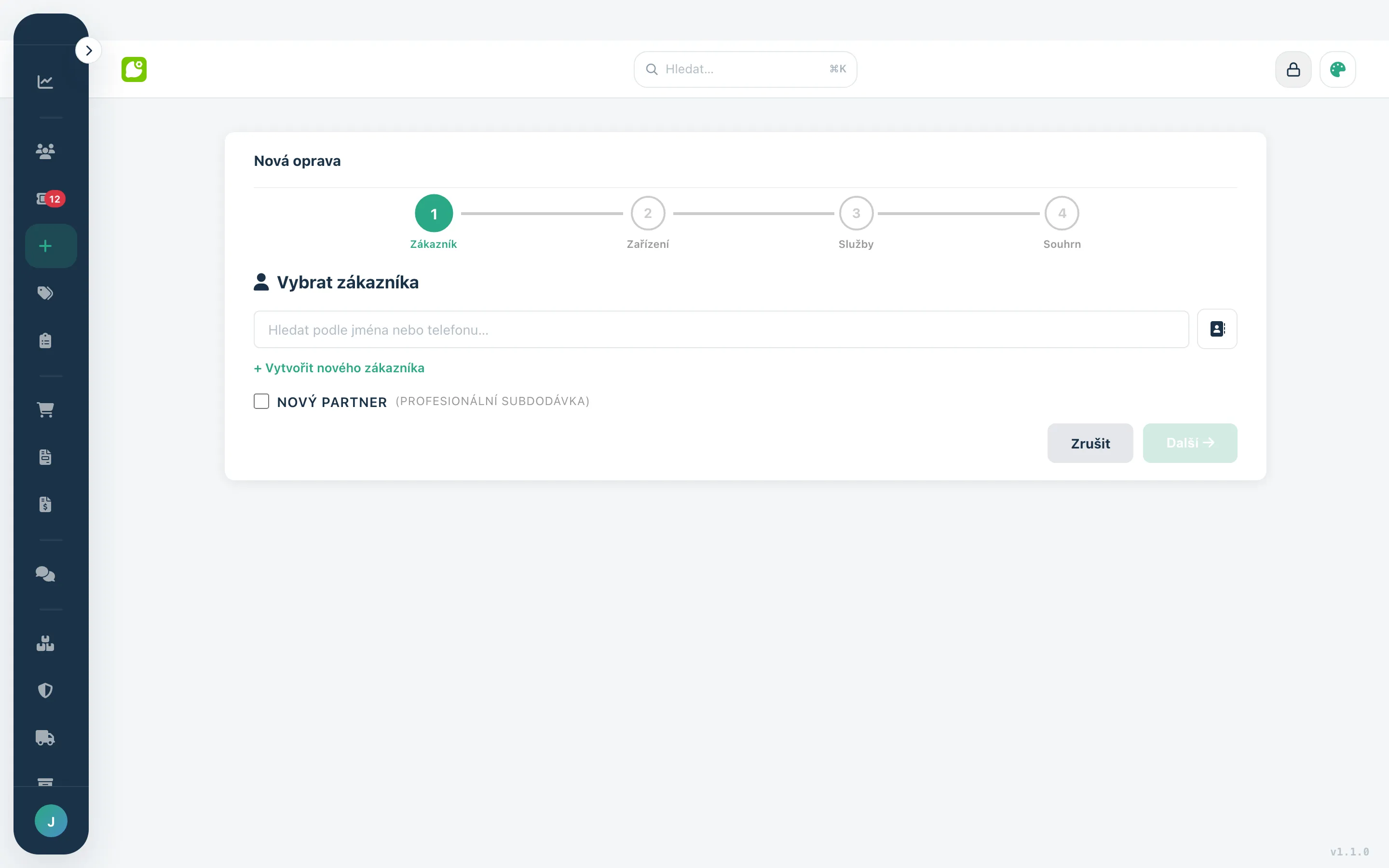The image size is (1389, 868).
Task: Go to step 2 Zařízení
Action: (x=647, y=214)
